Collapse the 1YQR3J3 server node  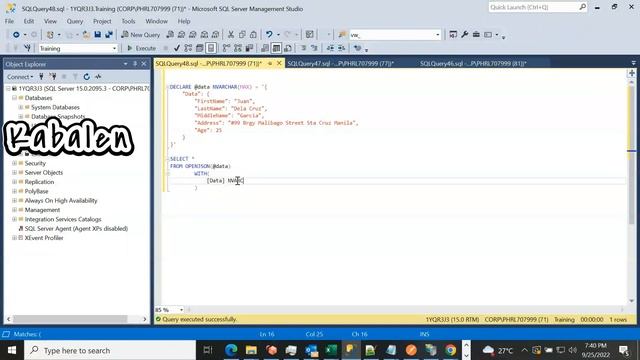click(8, 88)
